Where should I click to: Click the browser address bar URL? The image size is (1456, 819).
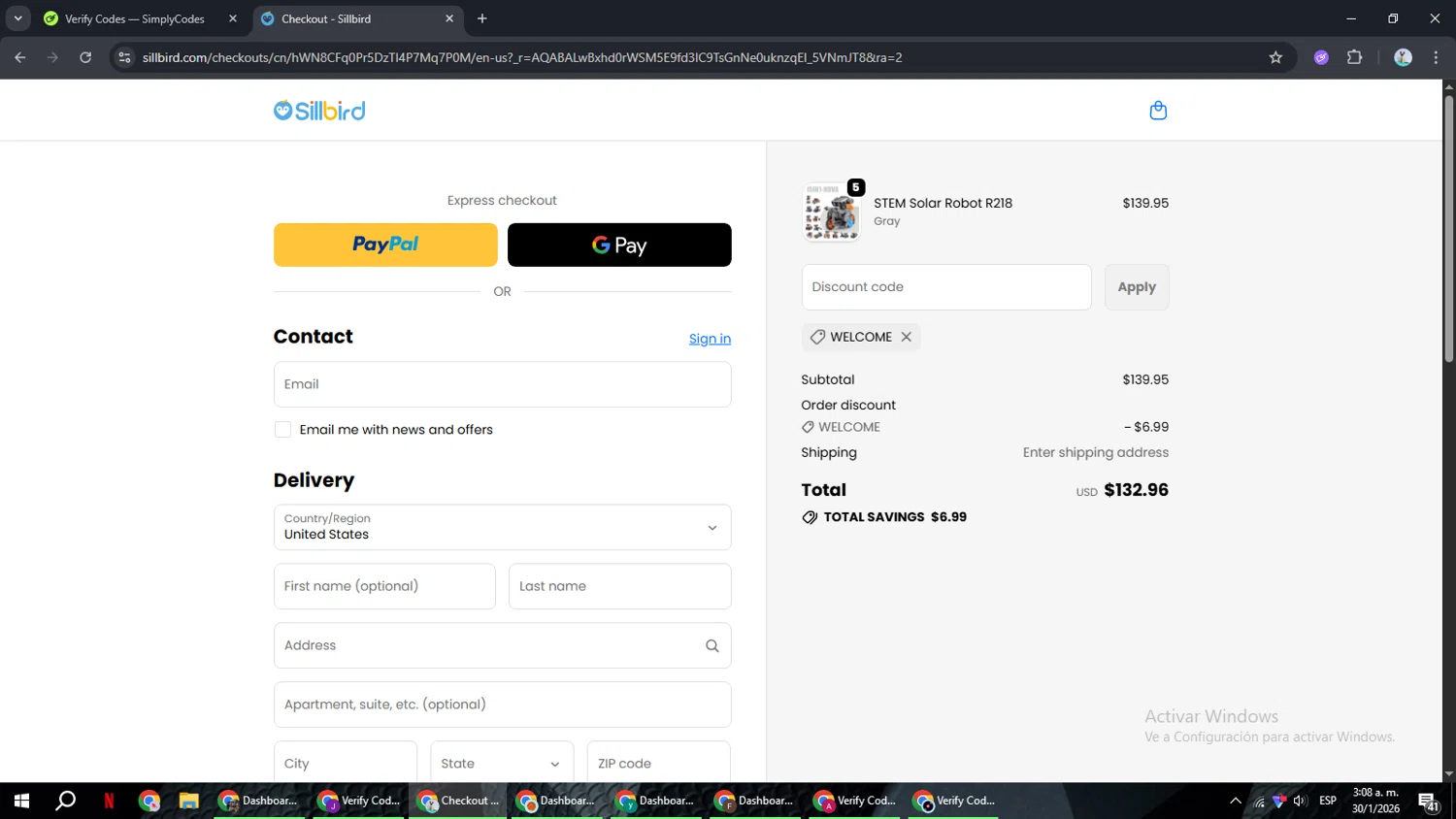pyautogui.click(x=522, y=57)
